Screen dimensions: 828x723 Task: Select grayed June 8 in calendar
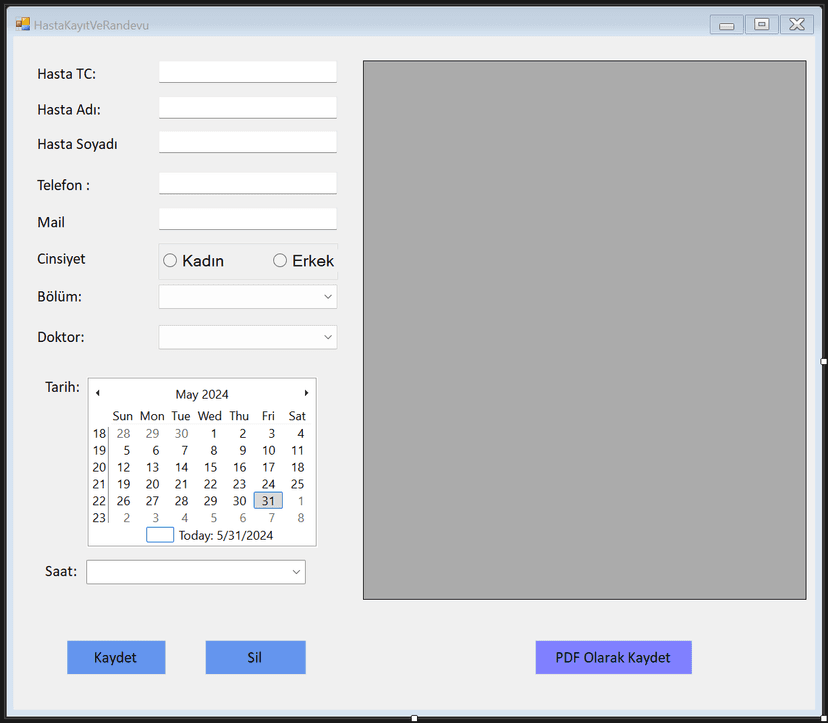click(x=301, y=518)
